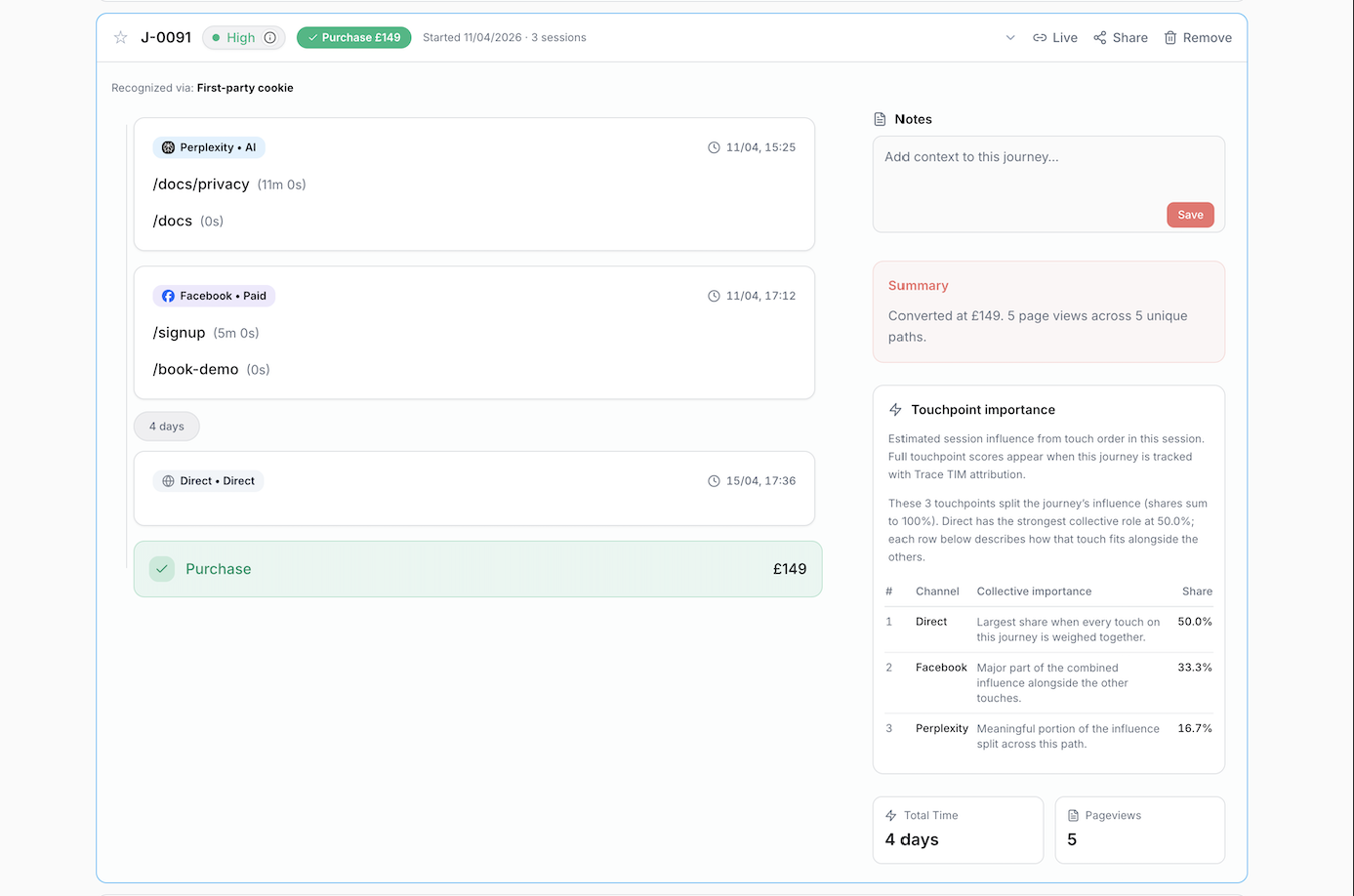Click the Perplexity logo icon
The width and height of the screenshot is (1354, 896).
pos(168,147)
